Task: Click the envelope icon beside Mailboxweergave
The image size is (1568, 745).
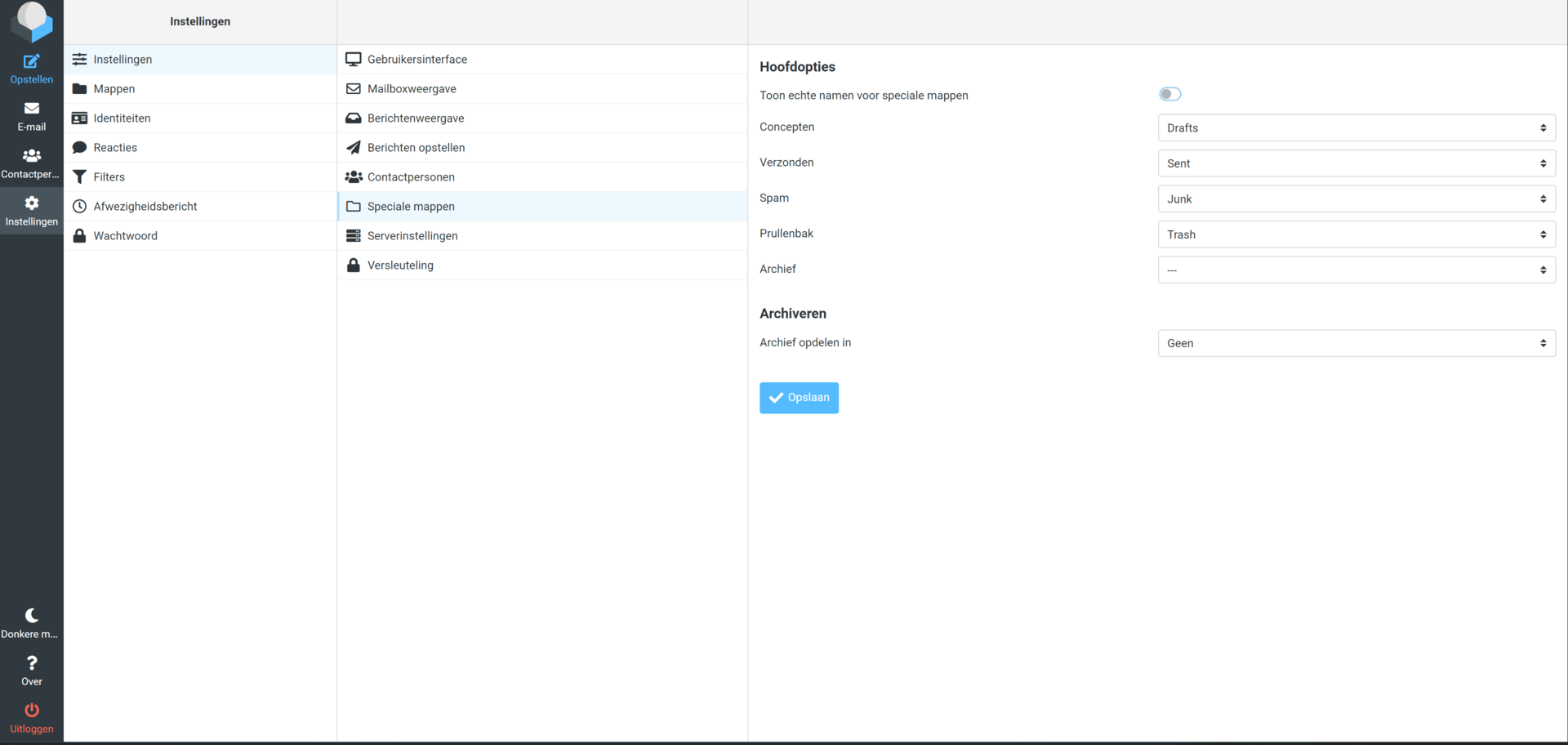Action: (354, 89)
